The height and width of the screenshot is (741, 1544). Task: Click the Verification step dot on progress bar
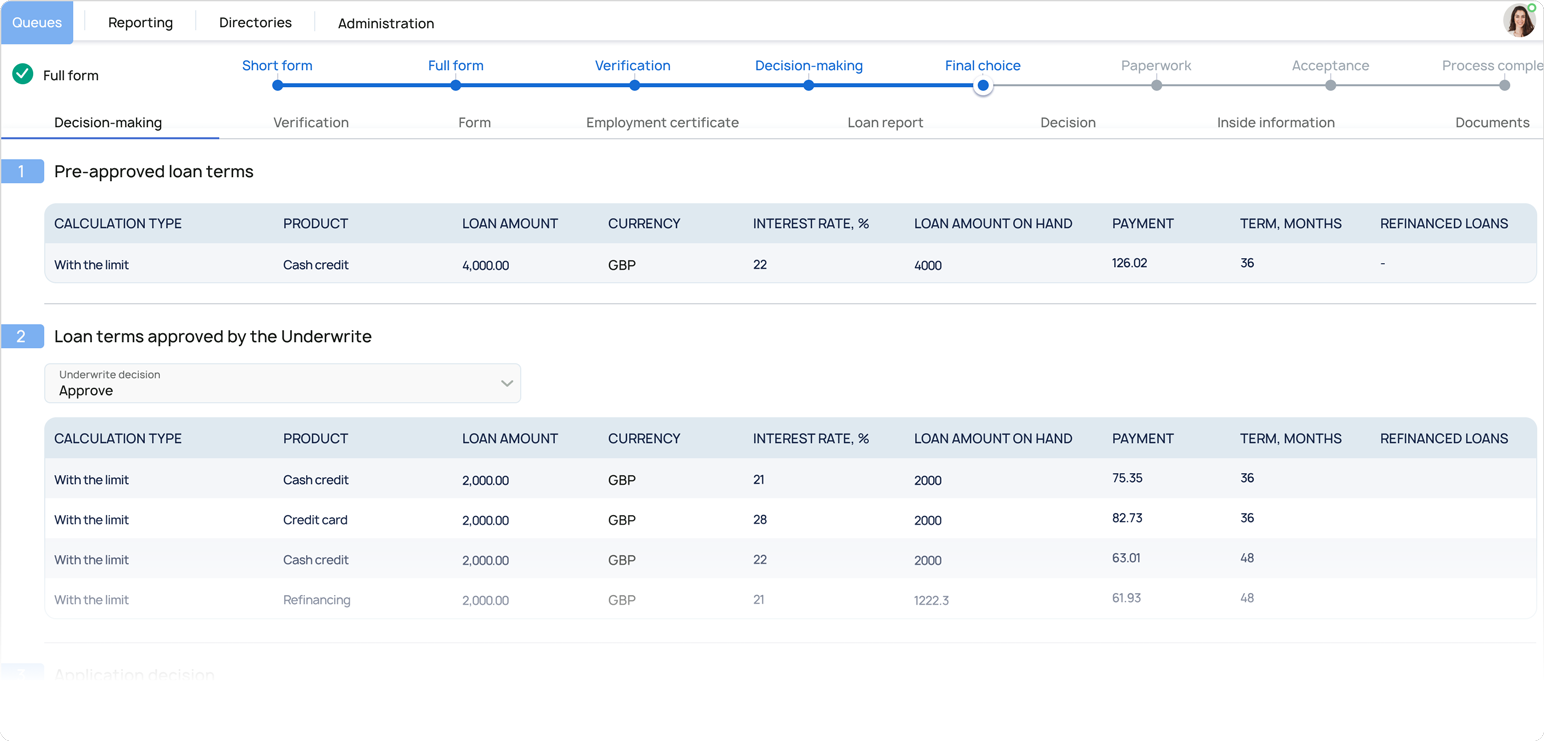(x=634, y=86)
